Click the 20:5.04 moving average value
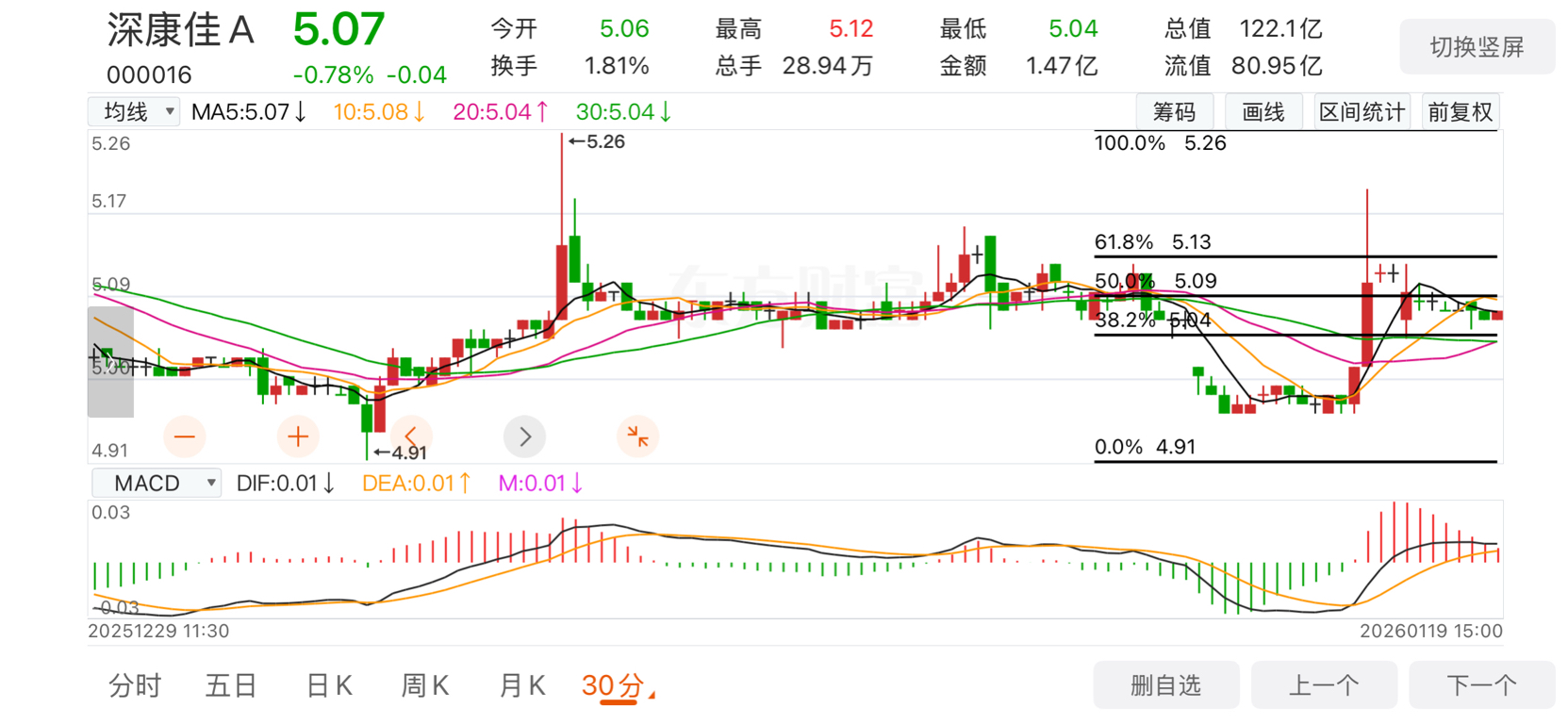Image resolution: width=1568 pixels, height=724 pixels. point(501,112)
